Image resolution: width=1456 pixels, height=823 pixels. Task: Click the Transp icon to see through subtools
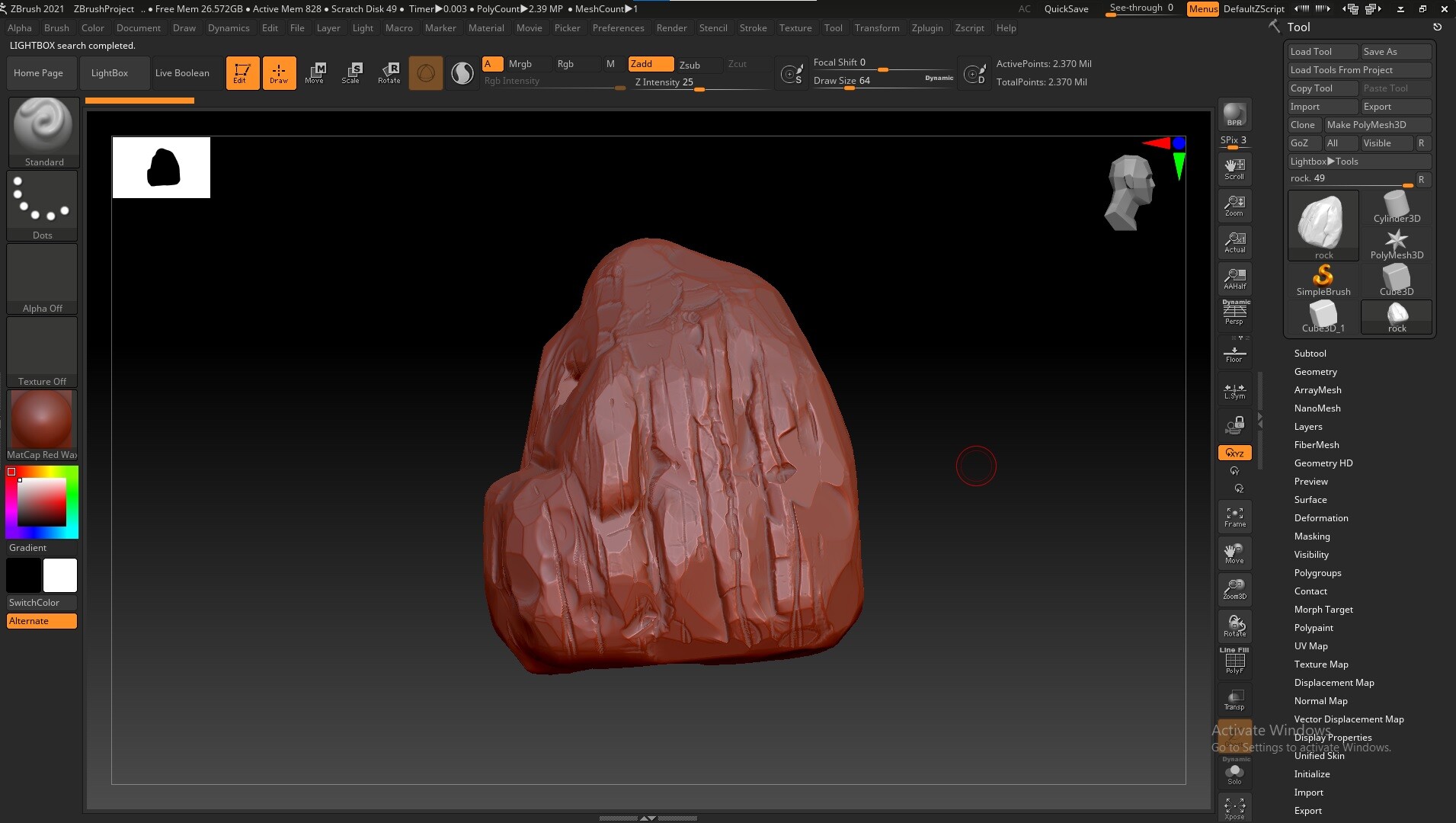pyautogui.click(x=1234, y=700)
